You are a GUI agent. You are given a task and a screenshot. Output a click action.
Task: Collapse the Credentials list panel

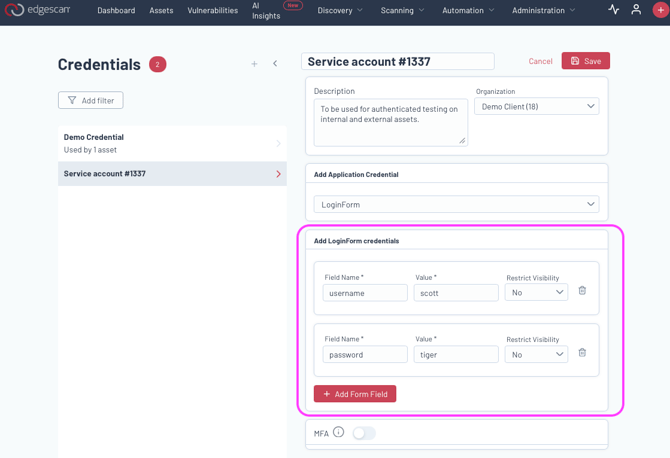click(x=275, y=64)
